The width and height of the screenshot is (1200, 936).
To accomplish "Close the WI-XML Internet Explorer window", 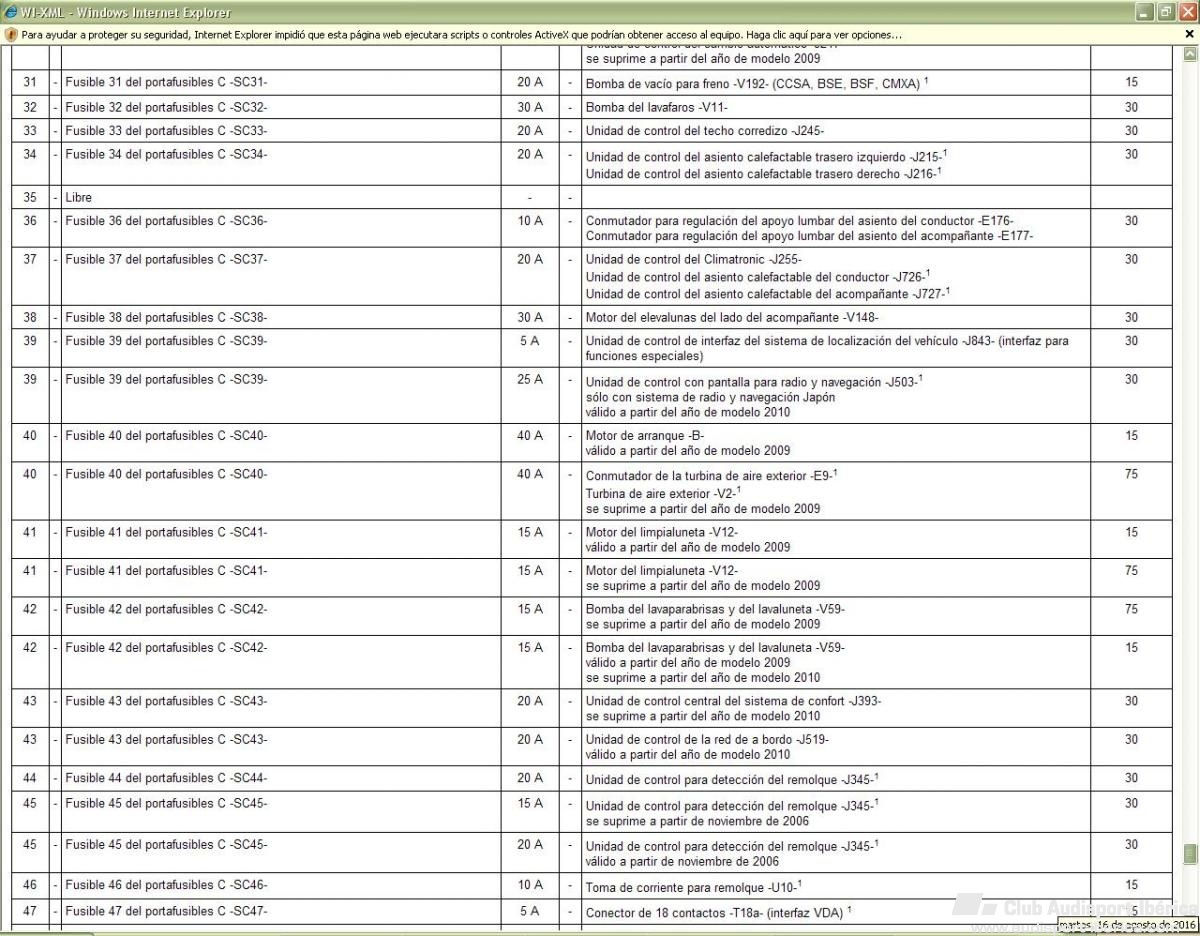I will pyautogui.click(x=1186, y=12).
